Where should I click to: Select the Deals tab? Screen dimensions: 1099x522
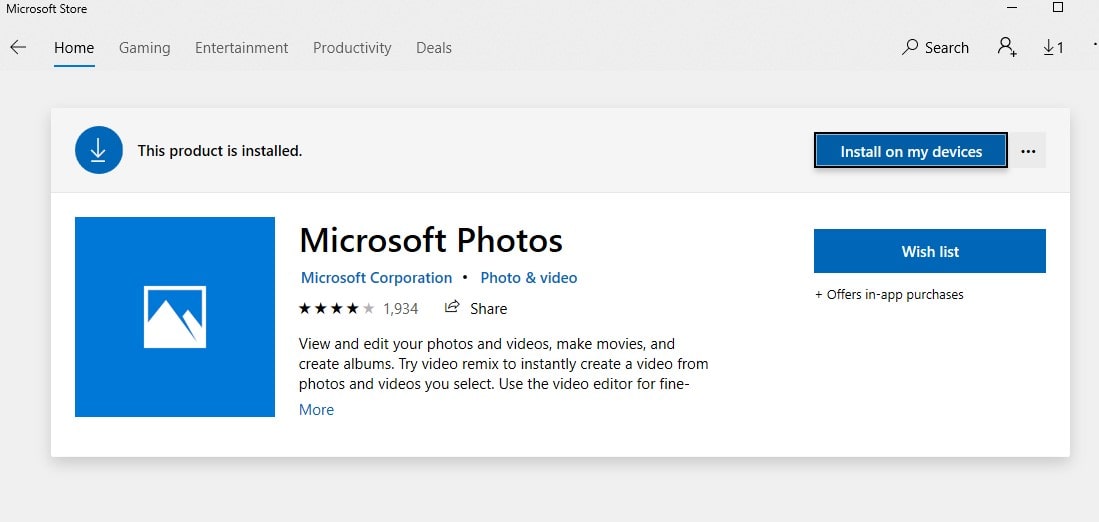434,48
